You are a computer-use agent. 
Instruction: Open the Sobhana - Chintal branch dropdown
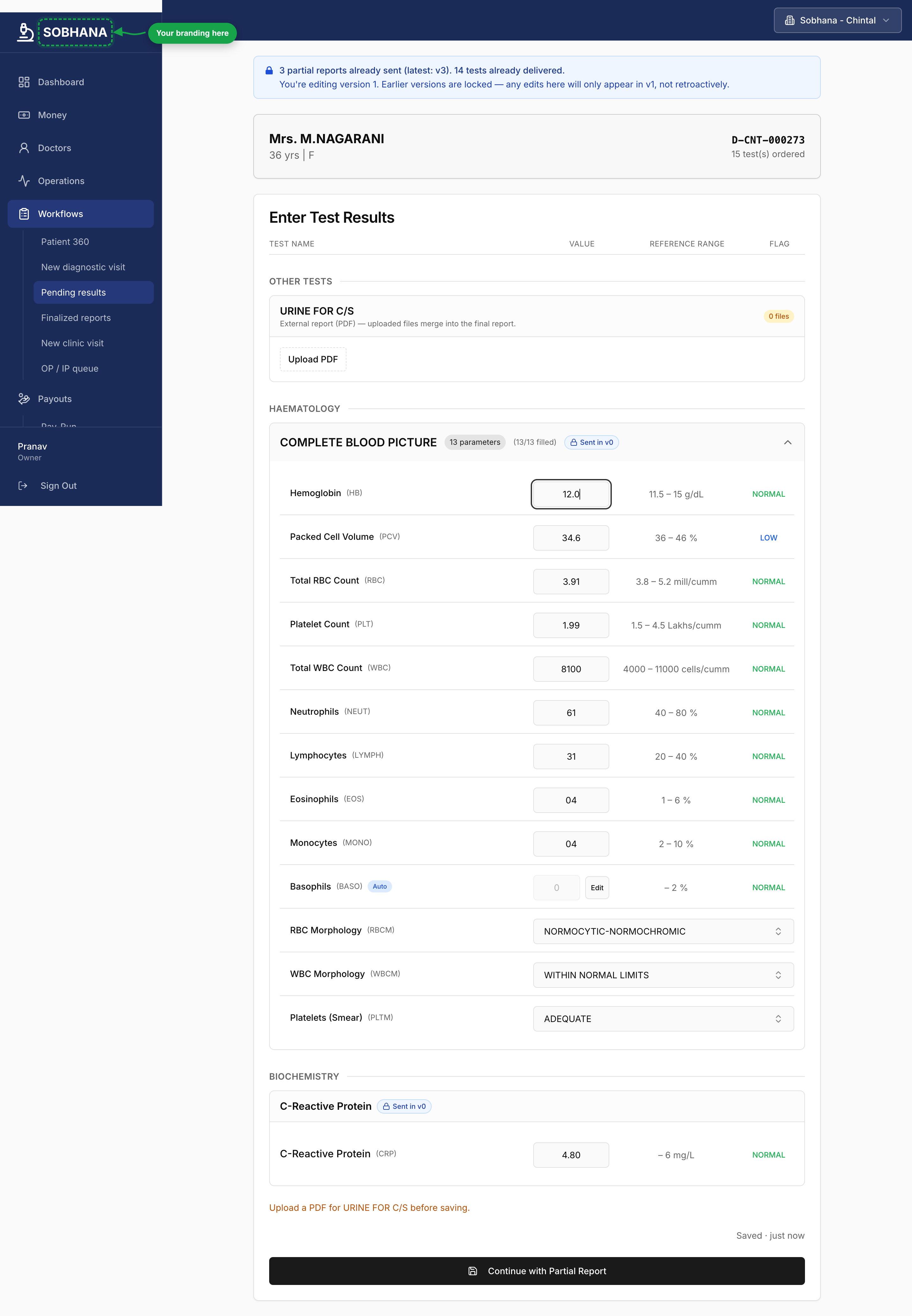[x=837, y=21]
